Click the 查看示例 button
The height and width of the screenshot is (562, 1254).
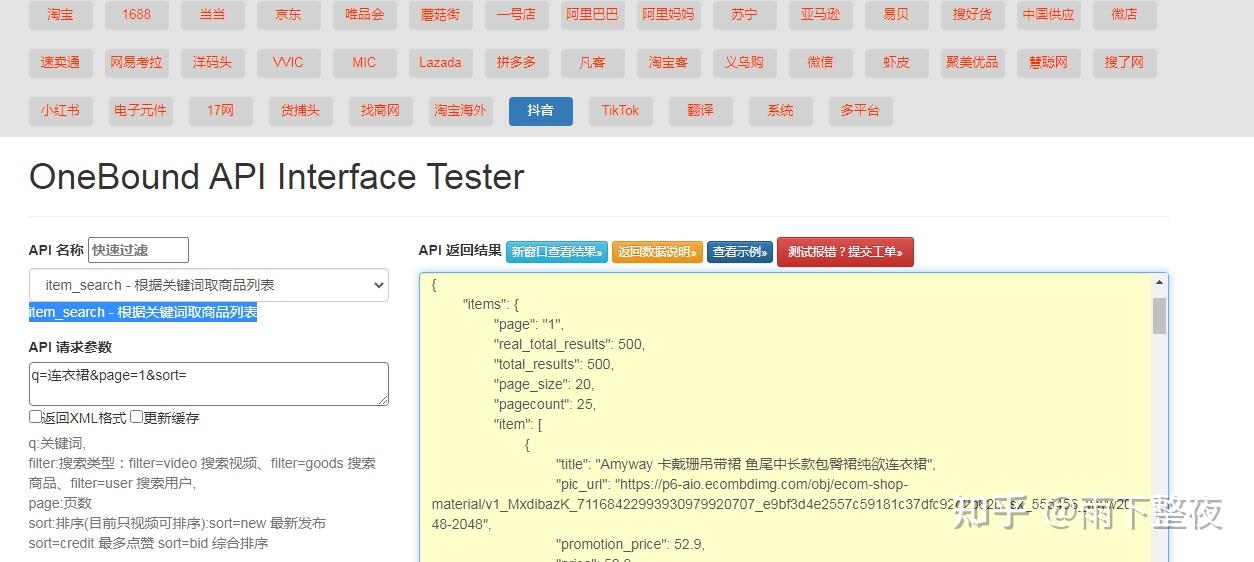(x=740, y=252)
